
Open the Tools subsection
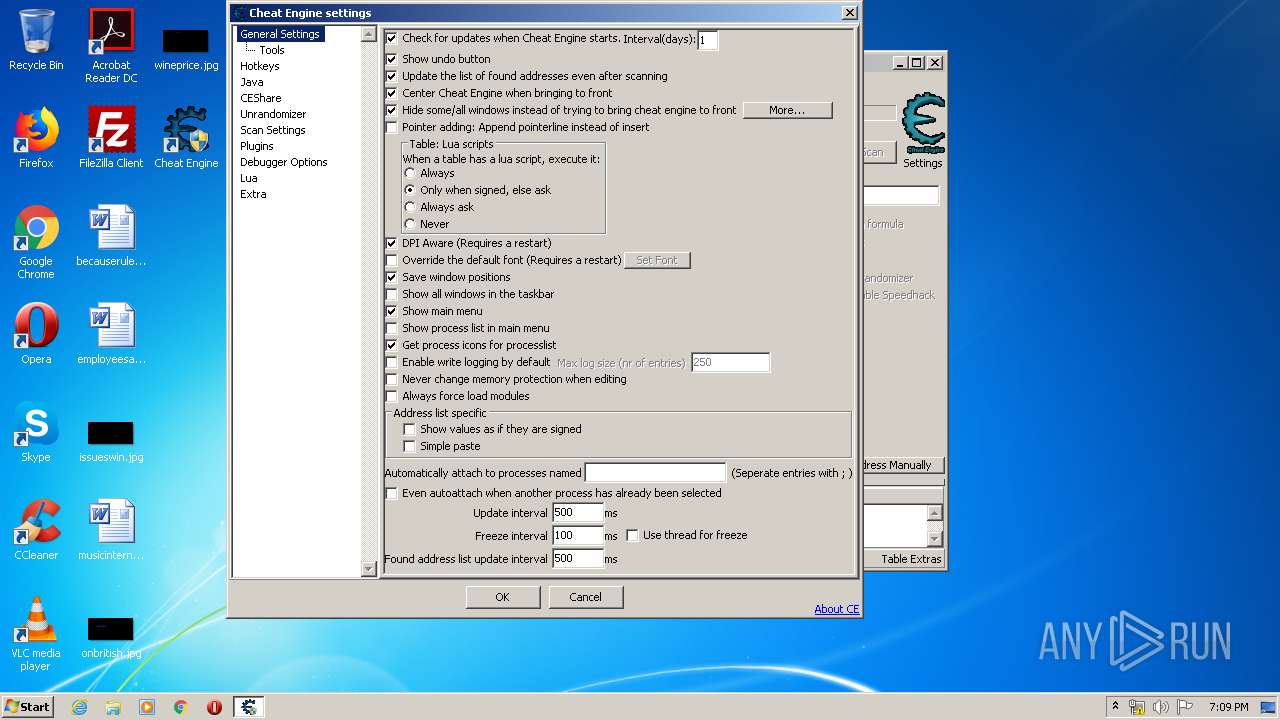point(272,50)
